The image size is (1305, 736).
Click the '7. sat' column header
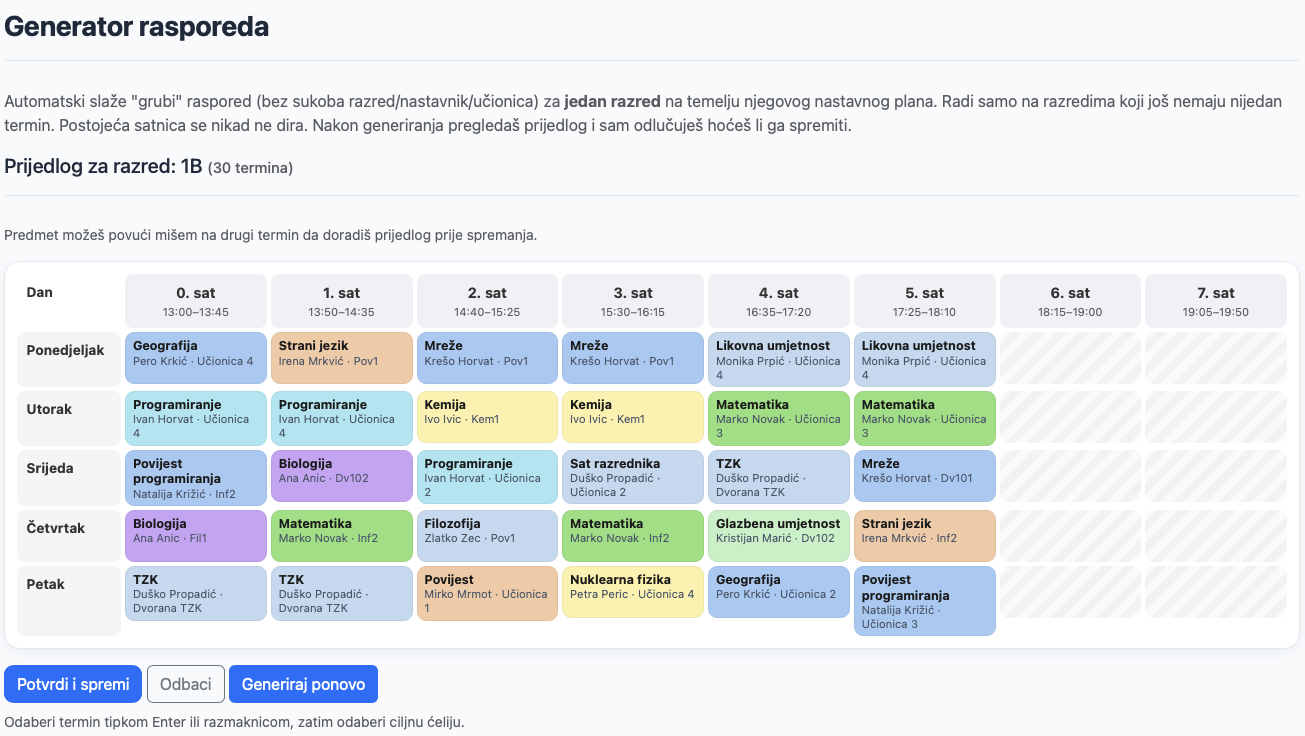tap(1216, 301)
